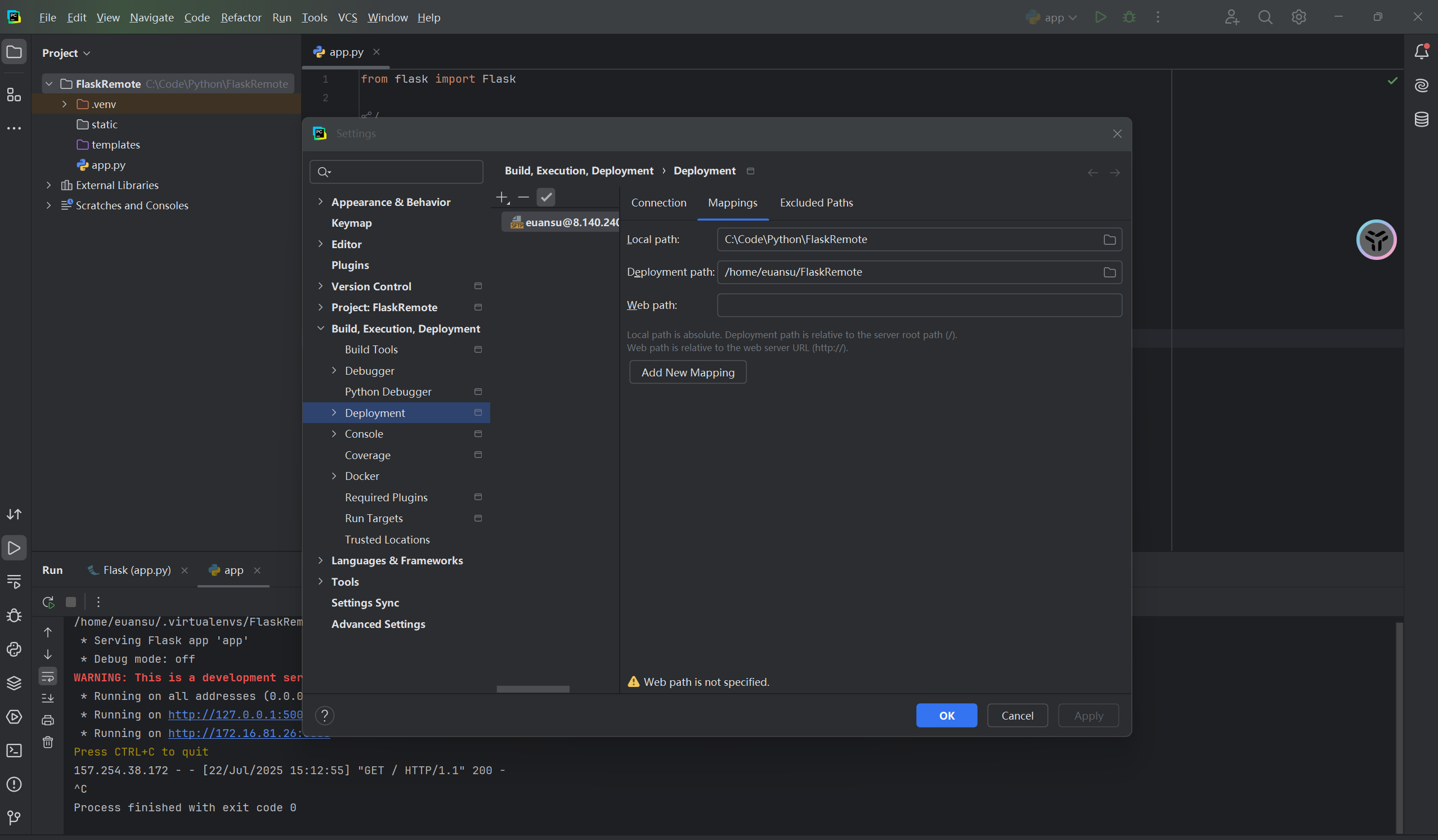Open the app run configuration dropdown
Image resolution: width=1438 pixels, height=840 pixels.
(1053, 17)
